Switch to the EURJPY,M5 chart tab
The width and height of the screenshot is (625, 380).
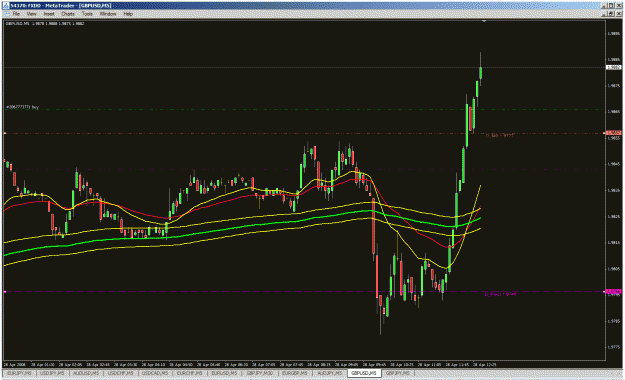pos(19,373)
